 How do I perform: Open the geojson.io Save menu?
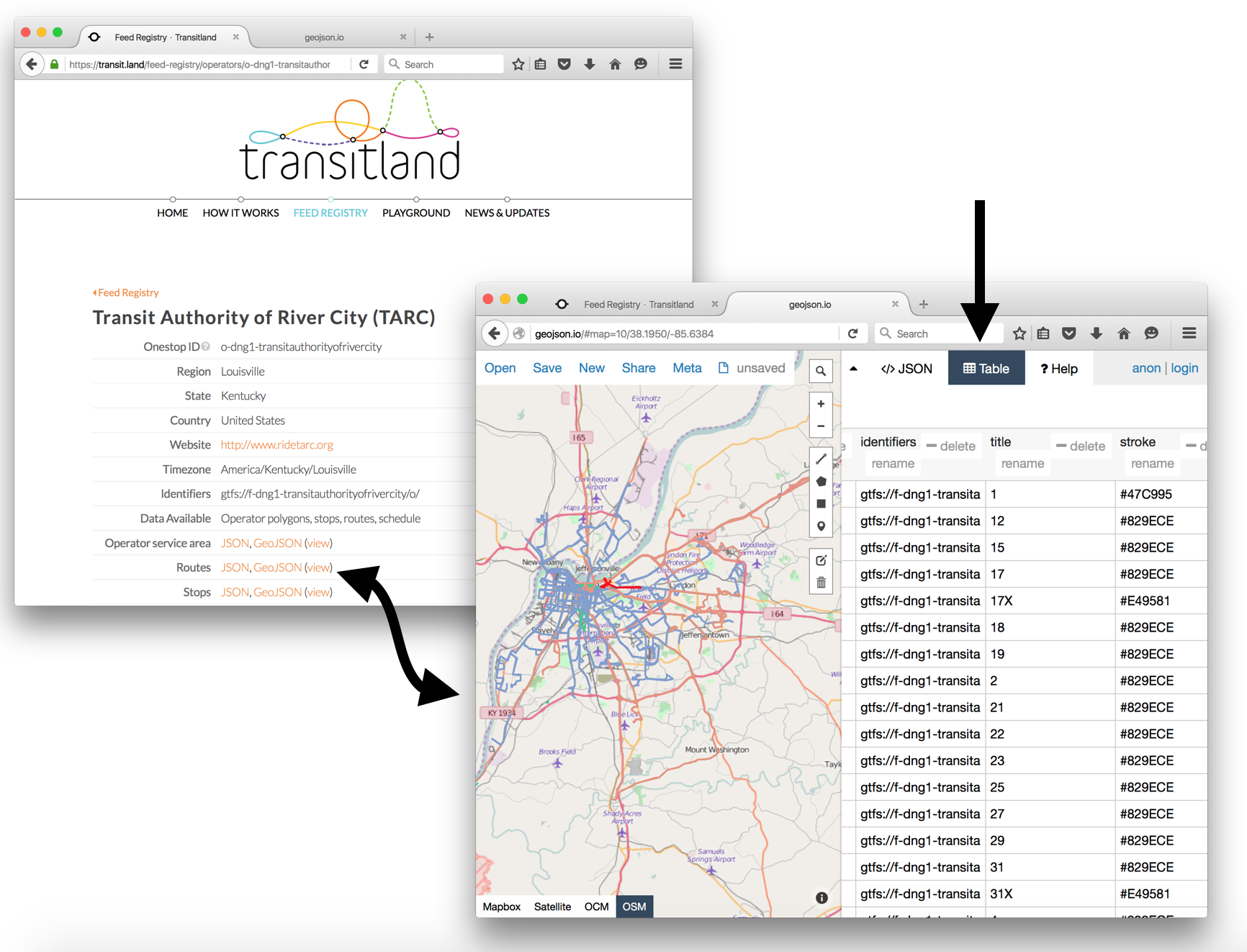coord(547,368)
